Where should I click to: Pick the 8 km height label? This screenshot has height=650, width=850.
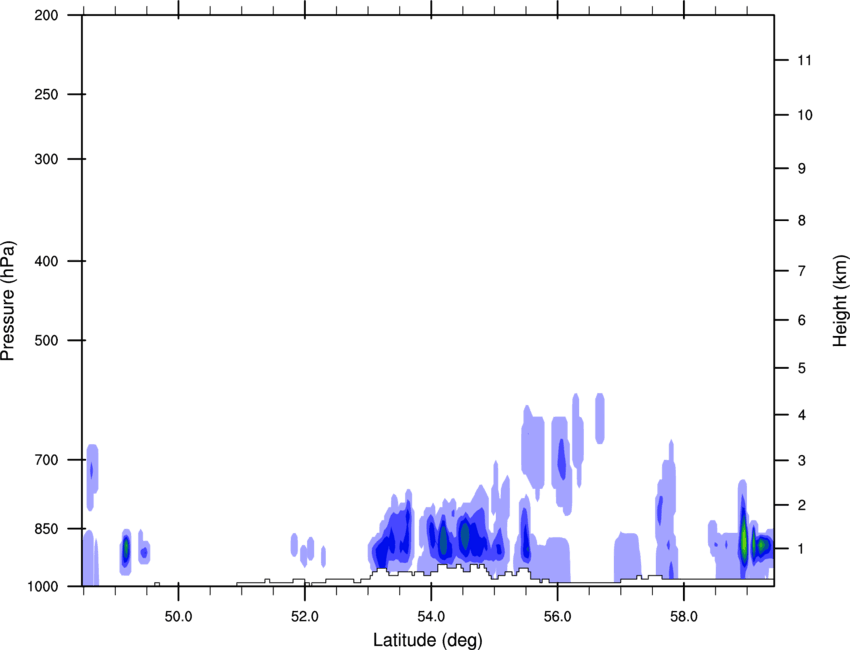pyautogui.click(x=802, y=220)
